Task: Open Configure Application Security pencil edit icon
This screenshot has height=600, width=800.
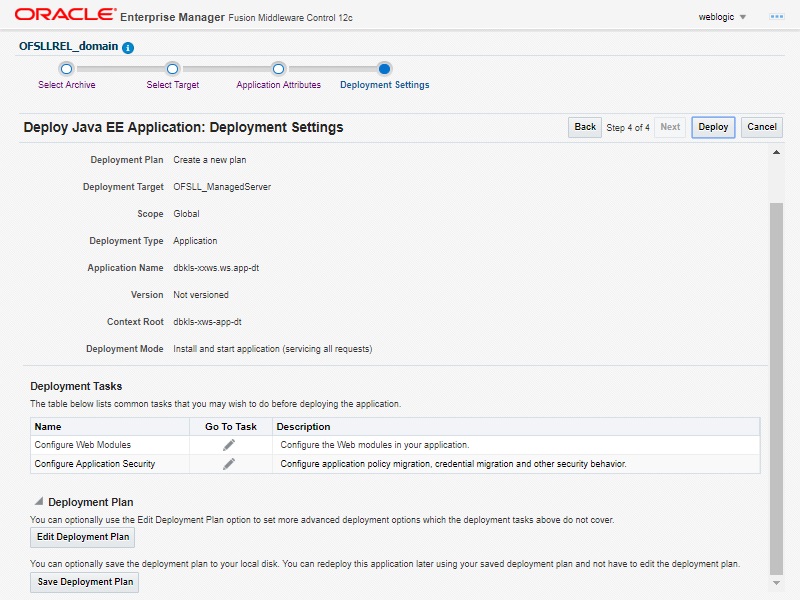Action: click(x=229, y=464)
